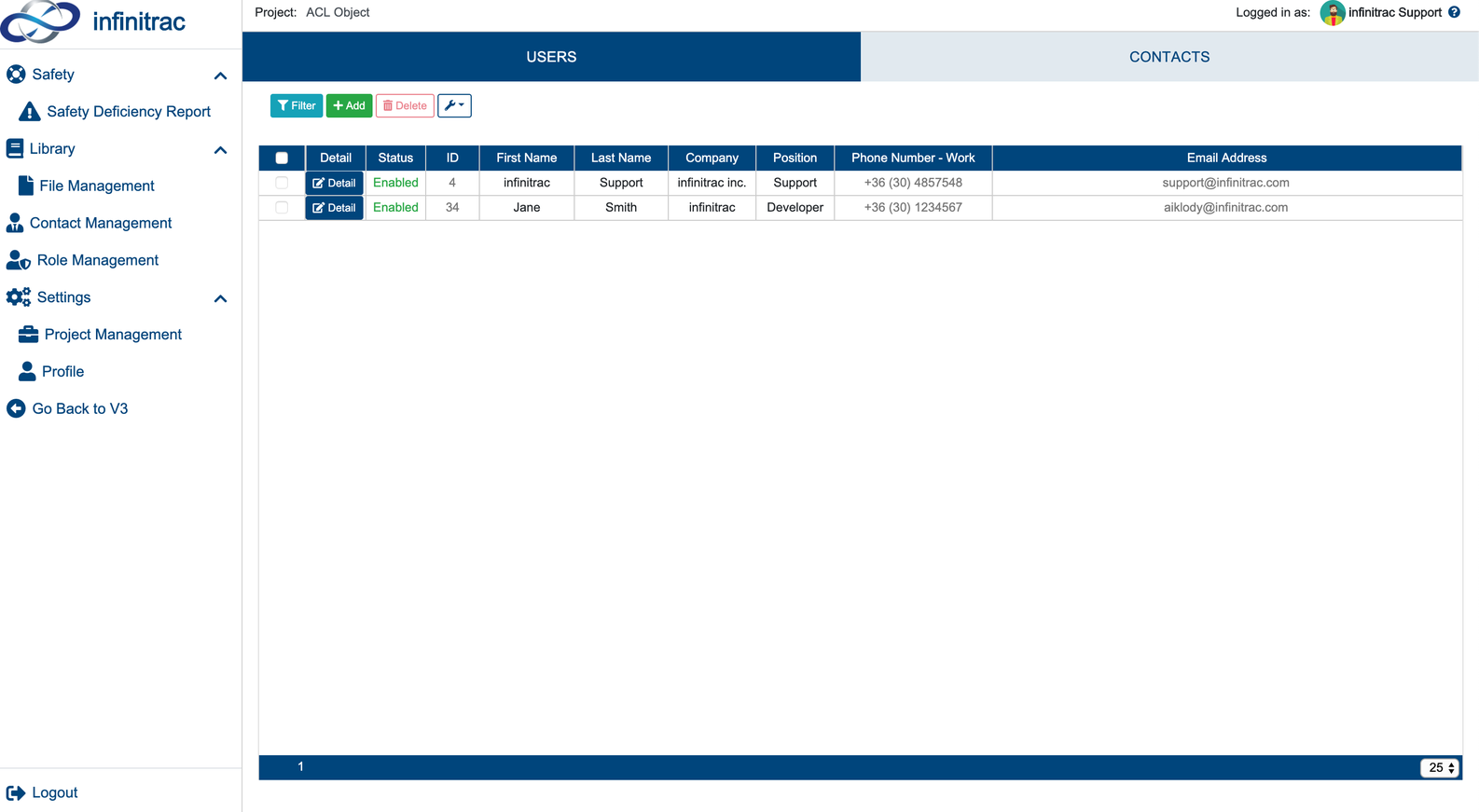Collapse the Library menu chevron
The image size is (1479, 812).
point(220,150)
